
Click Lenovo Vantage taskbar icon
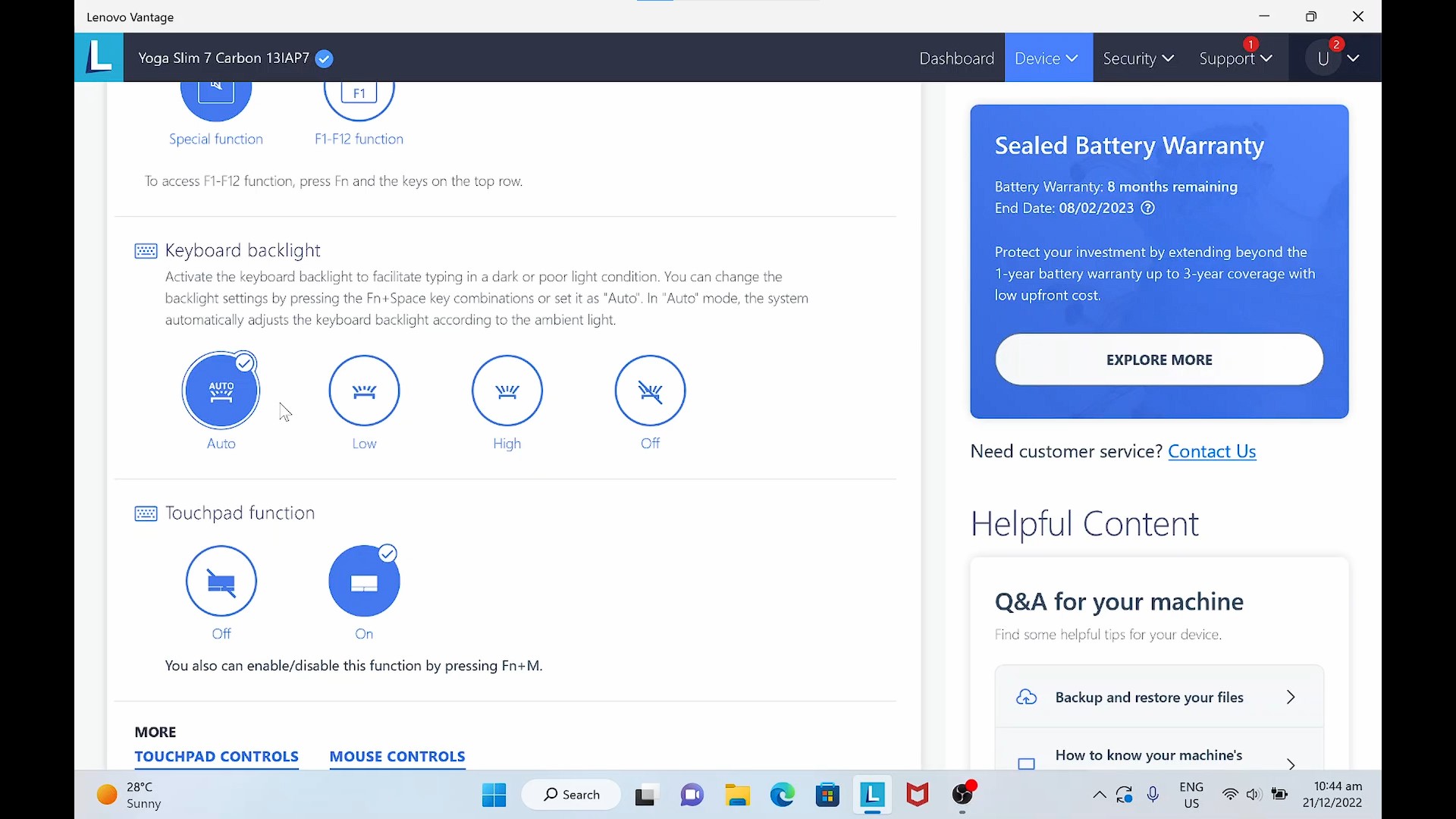pyautogui.click(x=872, y=795)
